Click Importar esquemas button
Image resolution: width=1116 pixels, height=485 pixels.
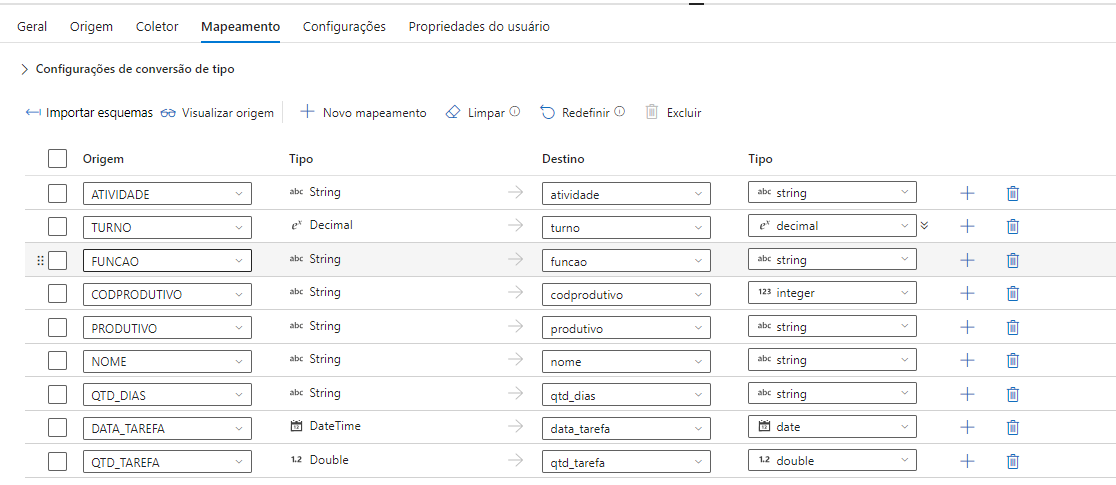click(89, 113)
